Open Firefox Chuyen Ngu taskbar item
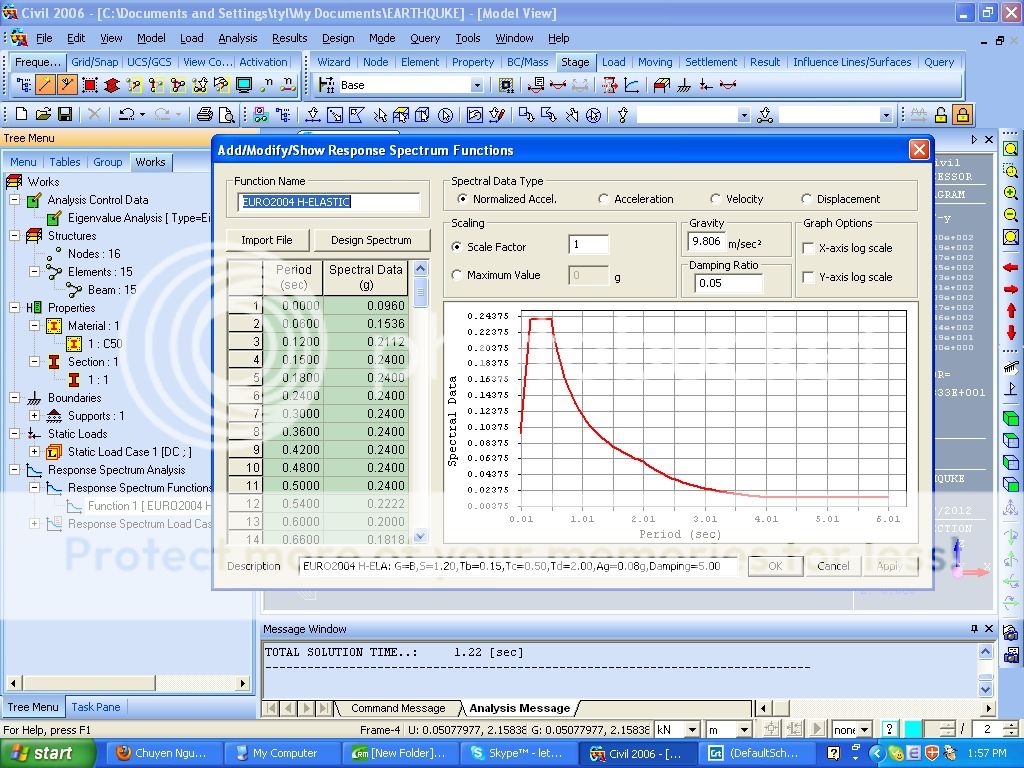Viewport: 1024px width, 768px height. (x=163, y=753)
